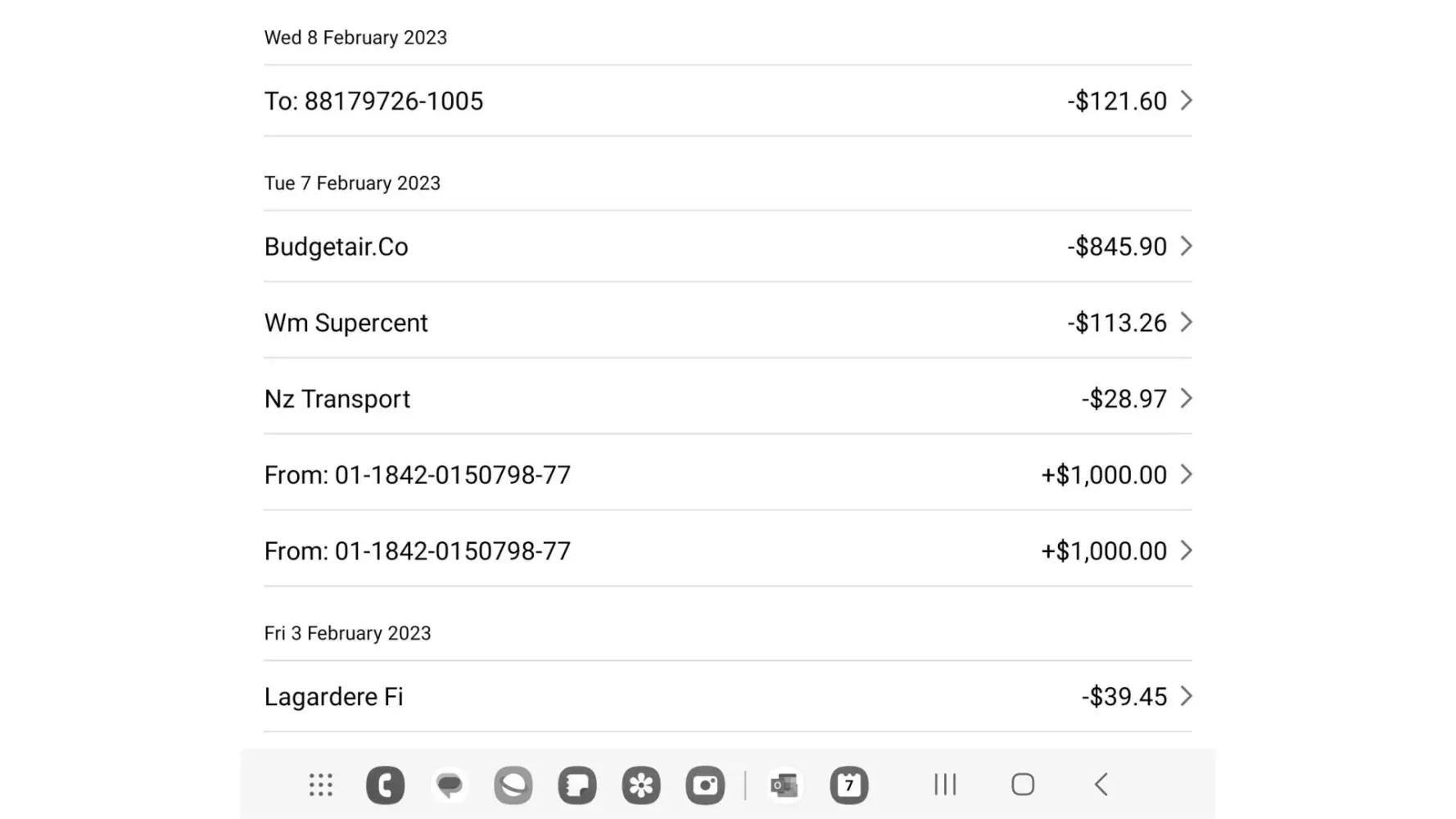Open the app drawer grid icon
This screenshot has width=1456, height=819.
pyautogui.click(x=320, y=785)
